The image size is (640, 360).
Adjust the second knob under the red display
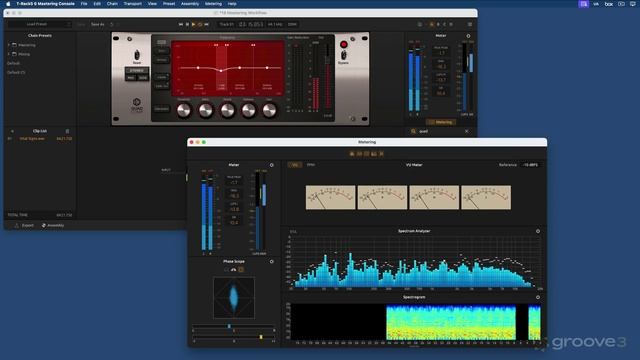(x=206, y=110)
